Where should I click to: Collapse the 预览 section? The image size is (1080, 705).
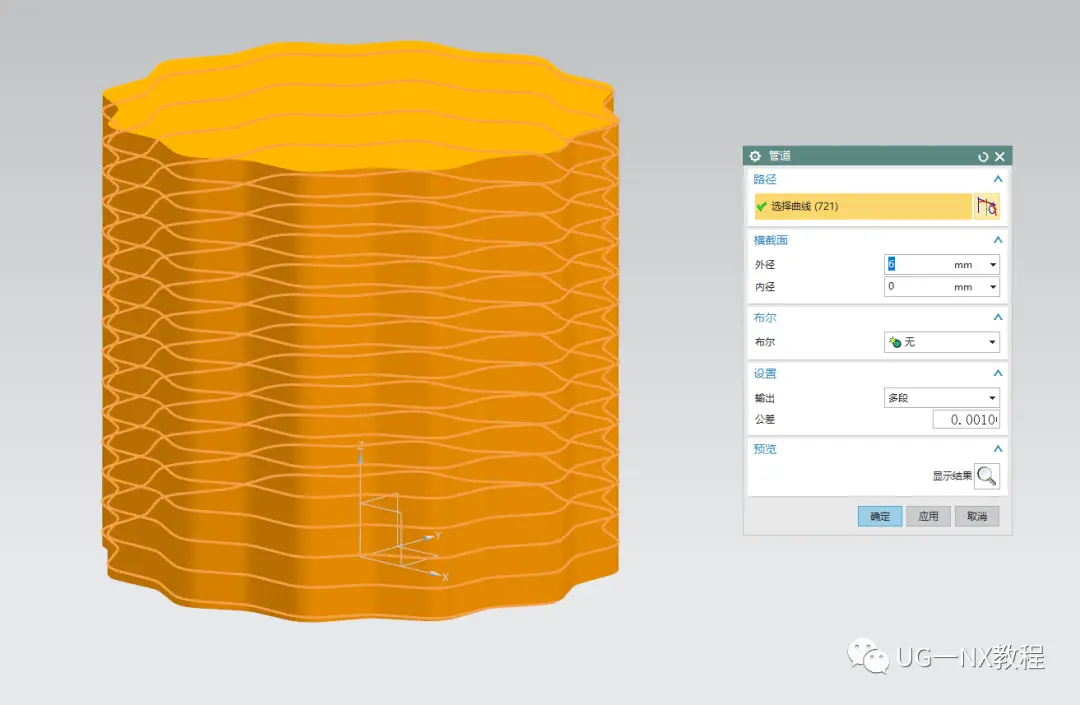997,449
